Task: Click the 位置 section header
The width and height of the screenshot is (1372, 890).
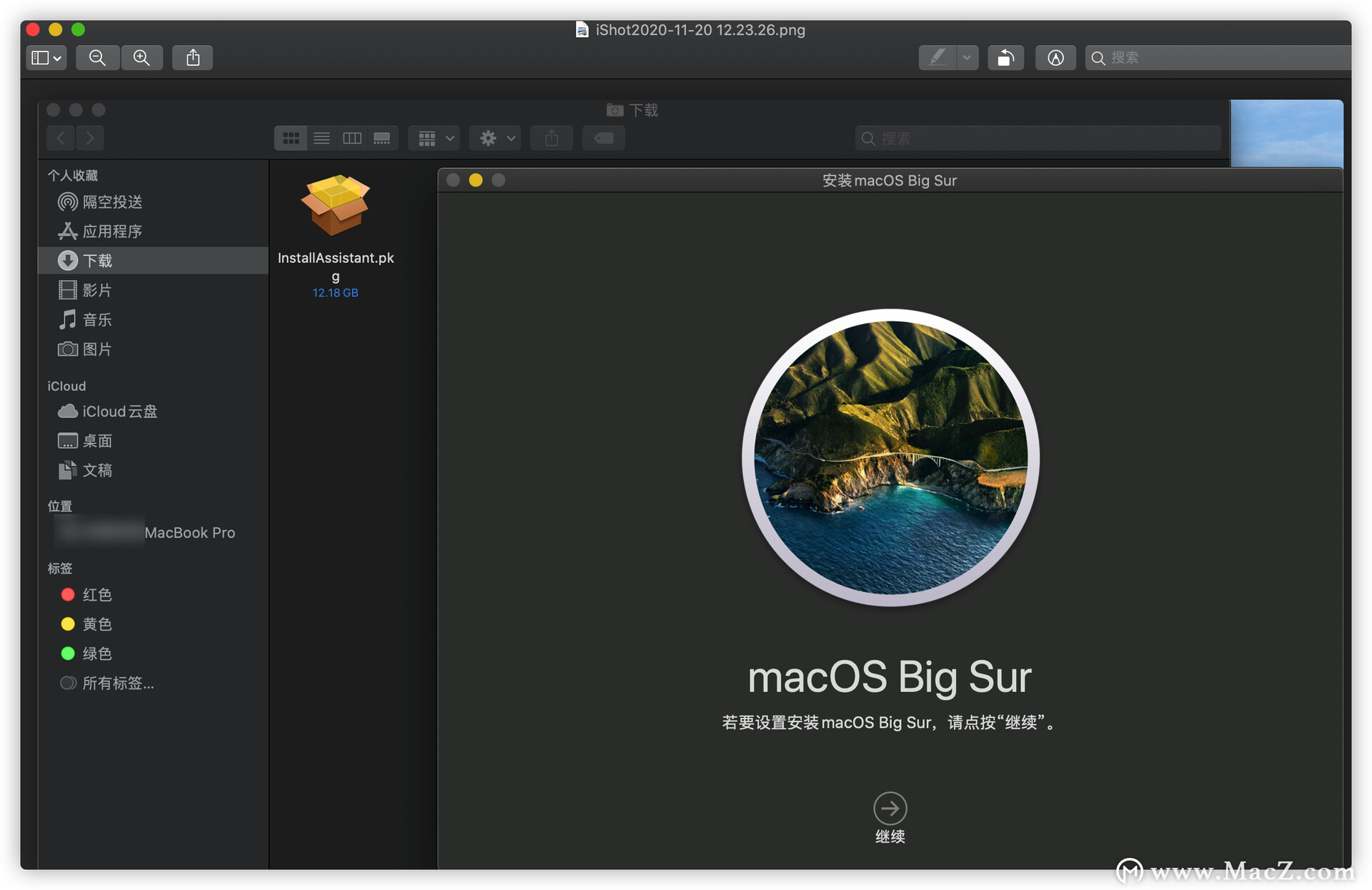Action: pyautogui.click(x=60, y=506)
